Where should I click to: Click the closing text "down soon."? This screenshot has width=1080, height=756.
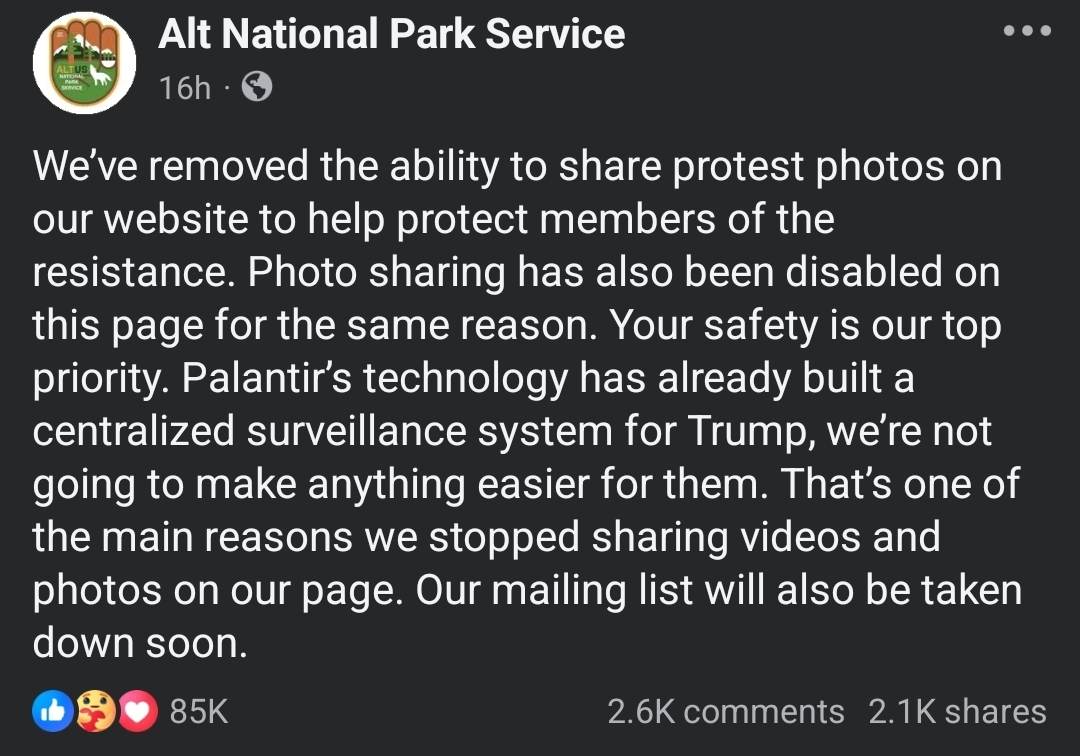click(140, 643)
